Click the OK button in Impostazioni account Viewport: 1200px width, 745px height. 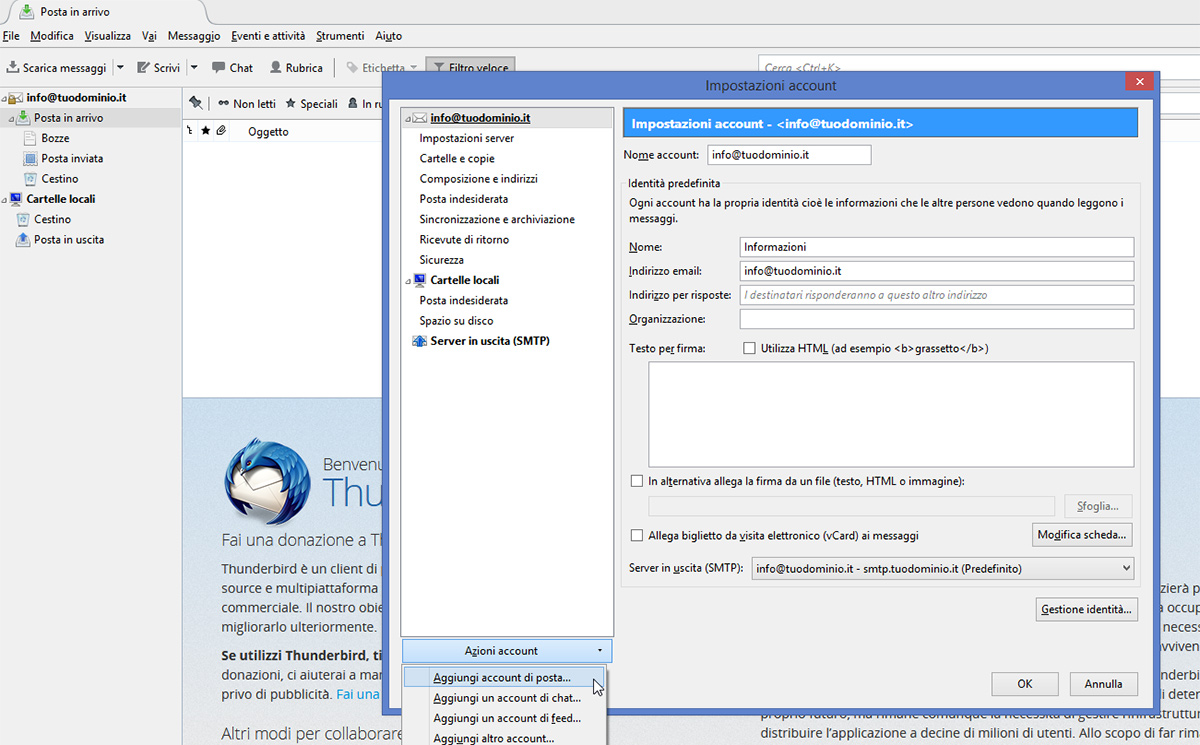pyautogui.click(x=1025, y=685)
